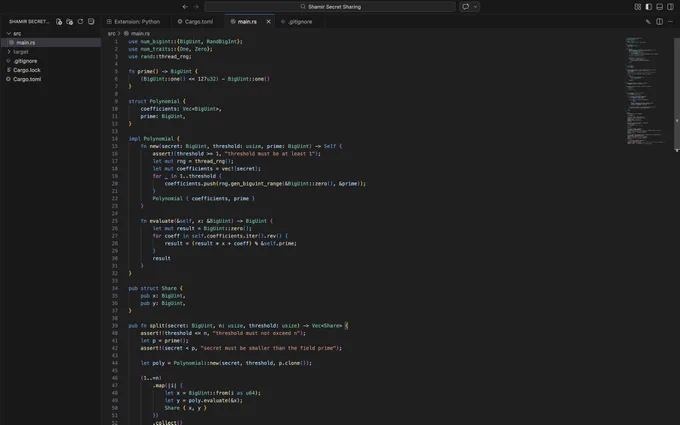Go back with the left navigation arrow
The image size is (680, 425).
point(185,7)
